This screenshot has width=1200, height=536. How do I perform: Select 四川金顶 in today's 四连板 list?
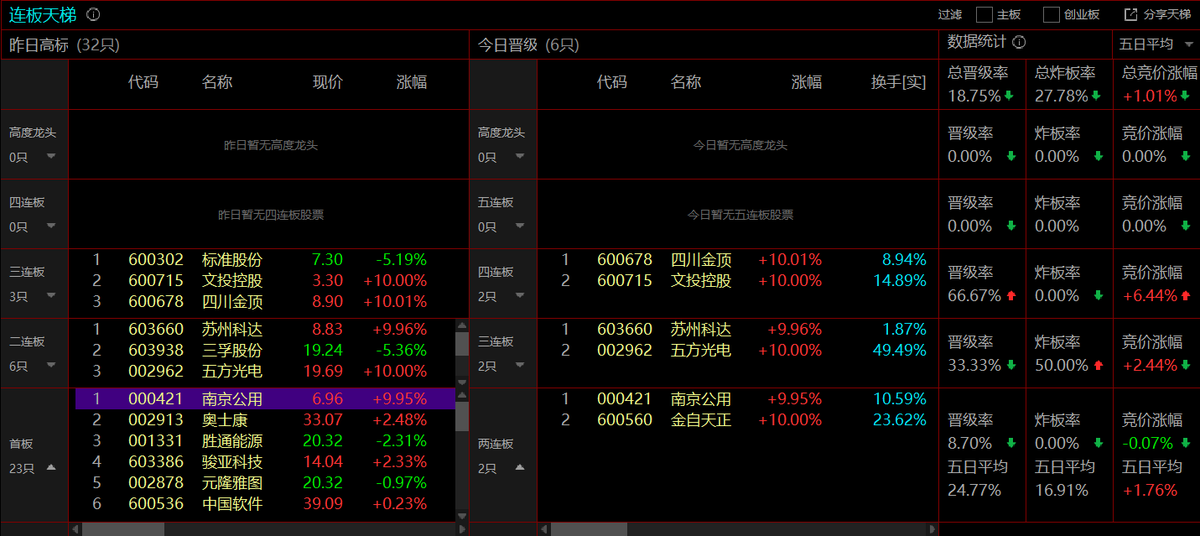[738, 259]
